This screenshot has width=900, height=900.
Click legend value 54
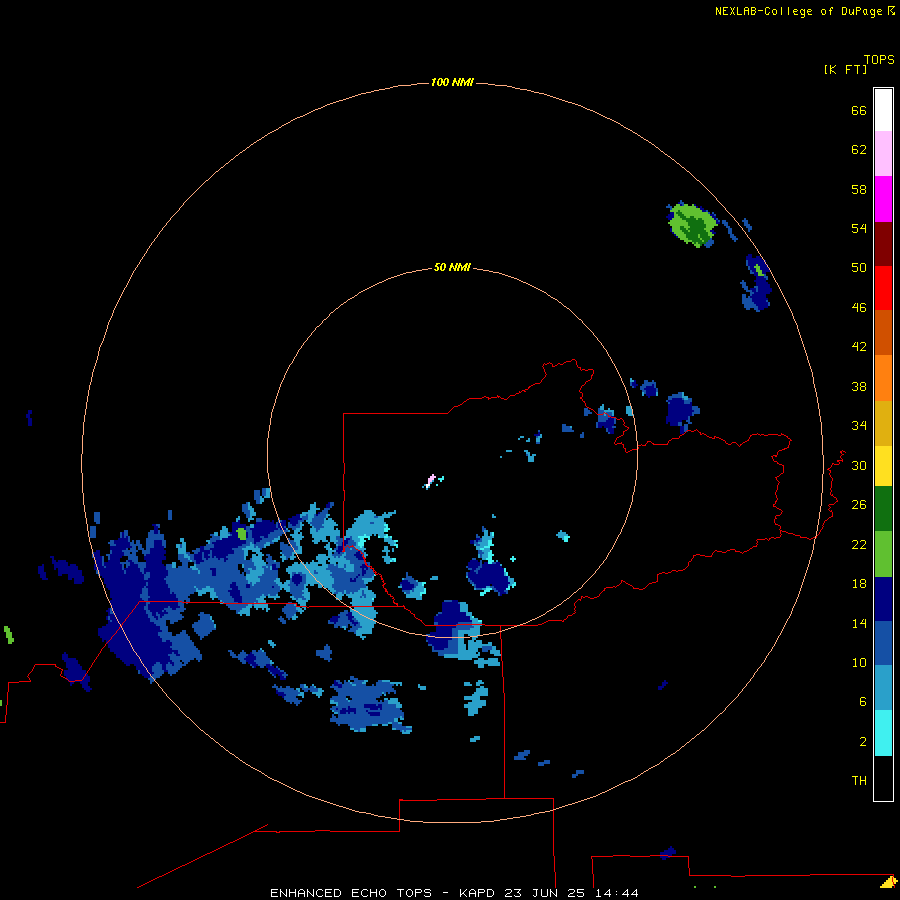[859, 228]
